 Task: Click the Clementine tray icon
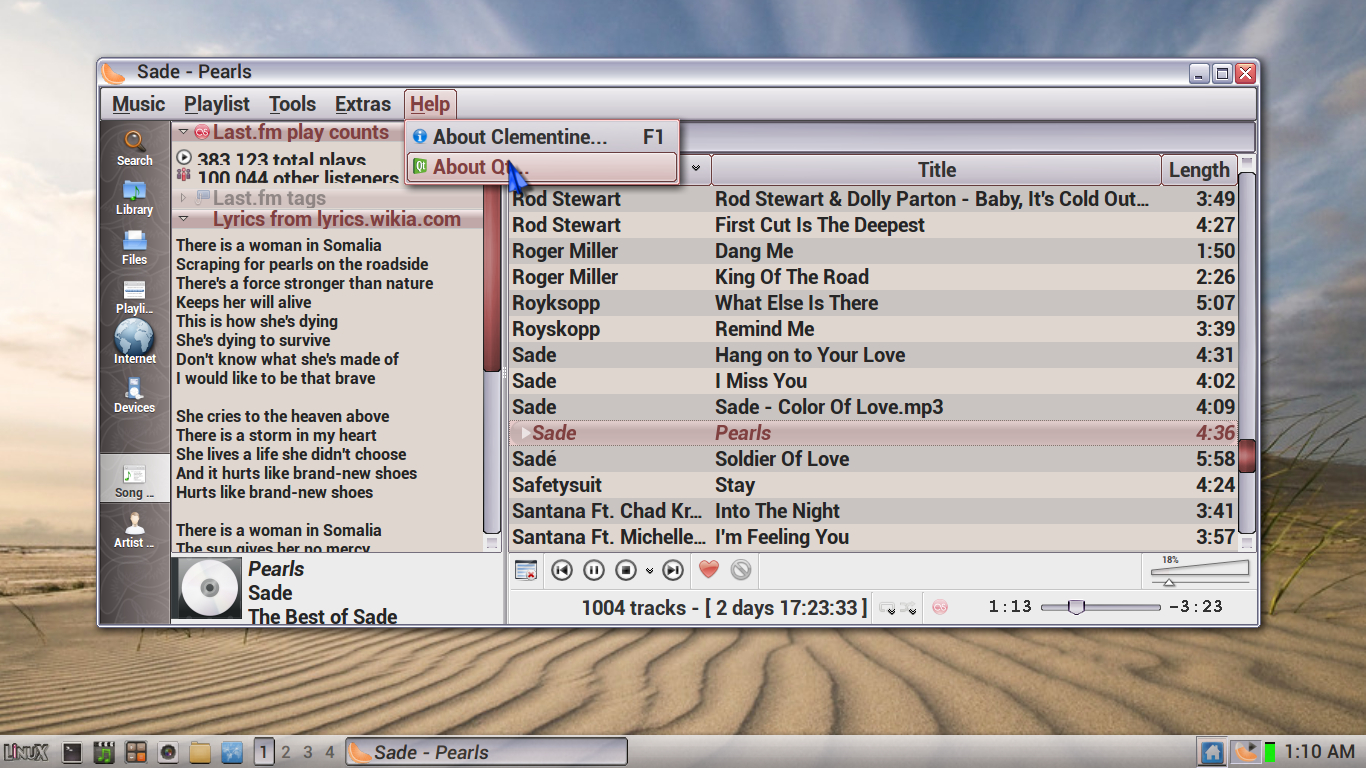click(1246, 752)
